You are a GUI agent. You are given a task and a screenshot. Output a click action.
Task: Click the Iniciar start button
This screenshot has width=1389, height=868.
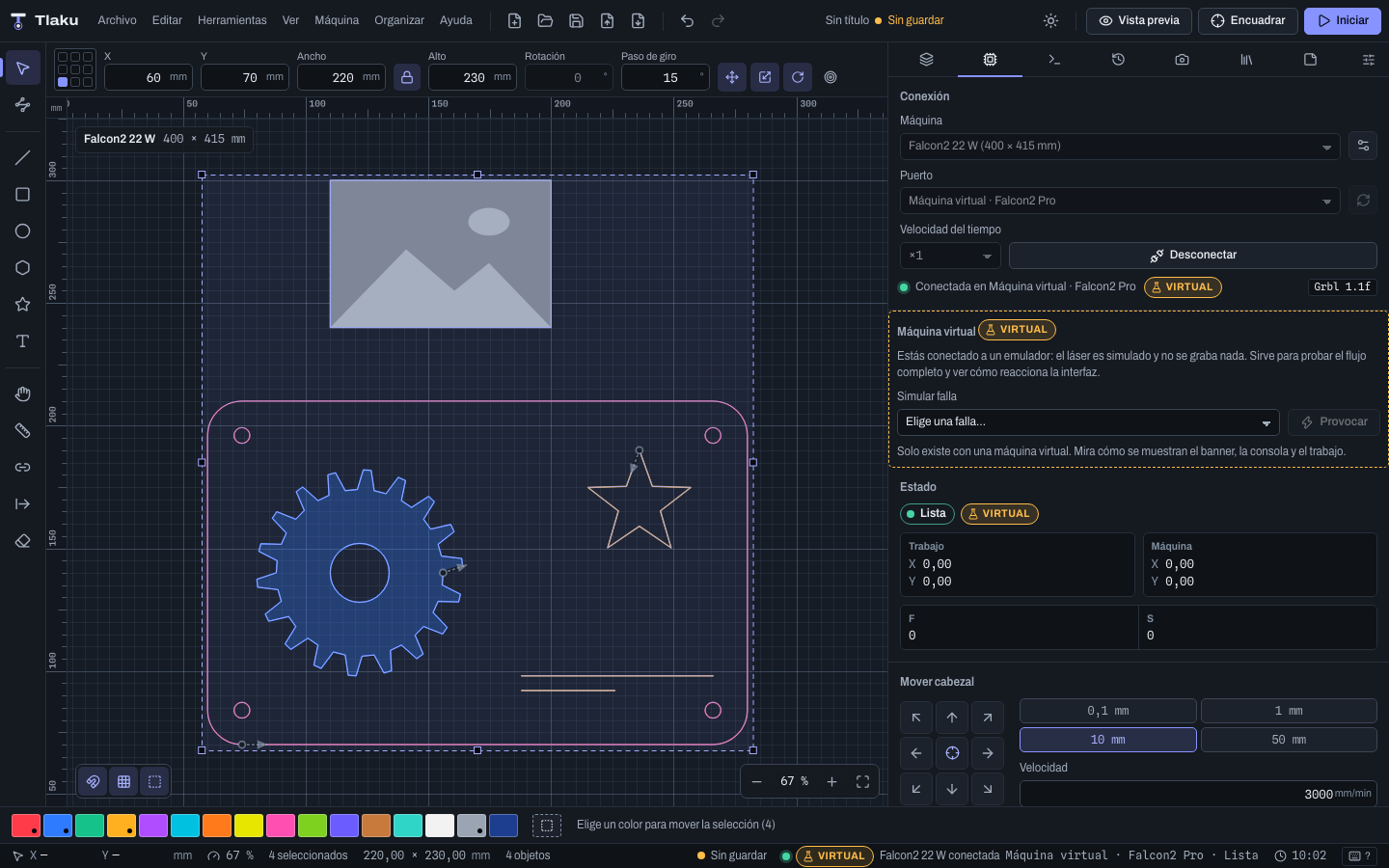(1343, 20)
